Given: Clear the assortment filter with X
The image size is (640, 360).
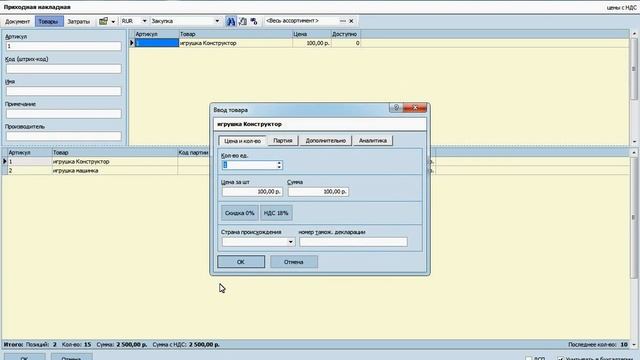Looking at the screenshot, I should point(351,21).
